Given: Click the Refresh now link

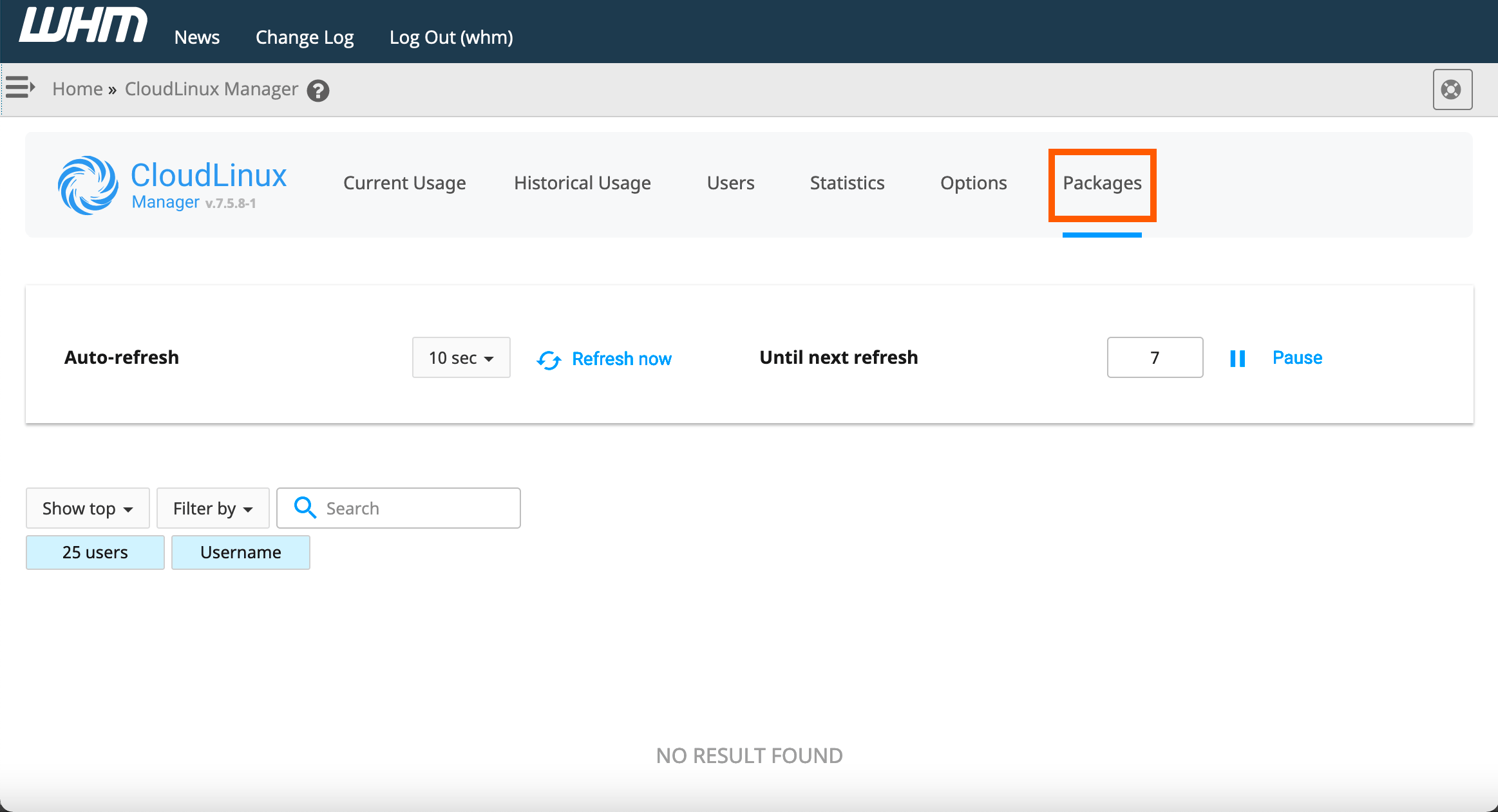Looking at the screenshot, I should pos(621,359).
